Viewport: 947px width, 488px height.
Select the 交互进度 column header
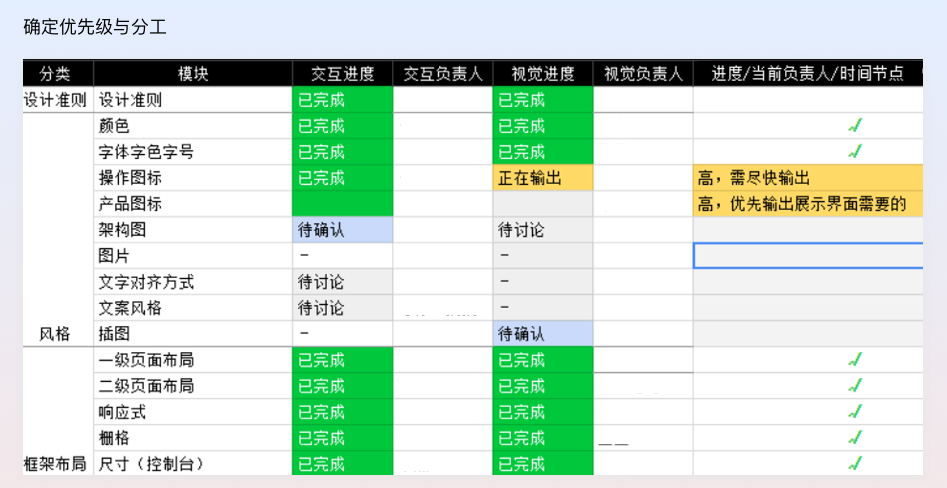coord(342,73)
